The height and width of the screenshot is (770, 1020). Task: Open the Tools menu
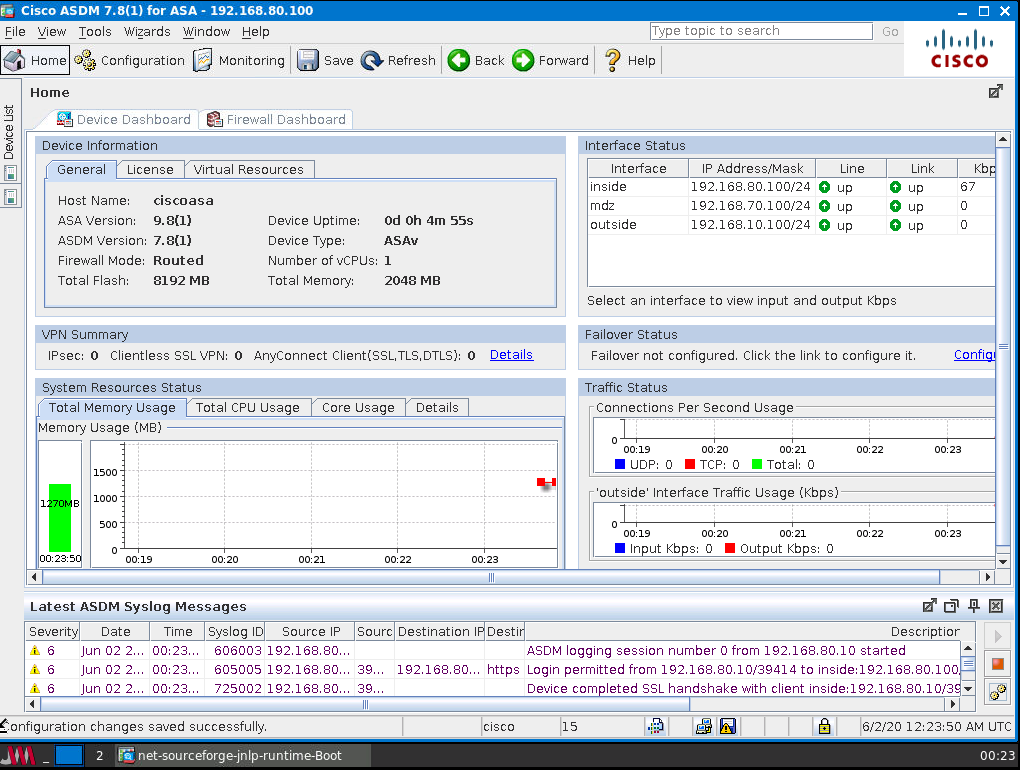95,31
